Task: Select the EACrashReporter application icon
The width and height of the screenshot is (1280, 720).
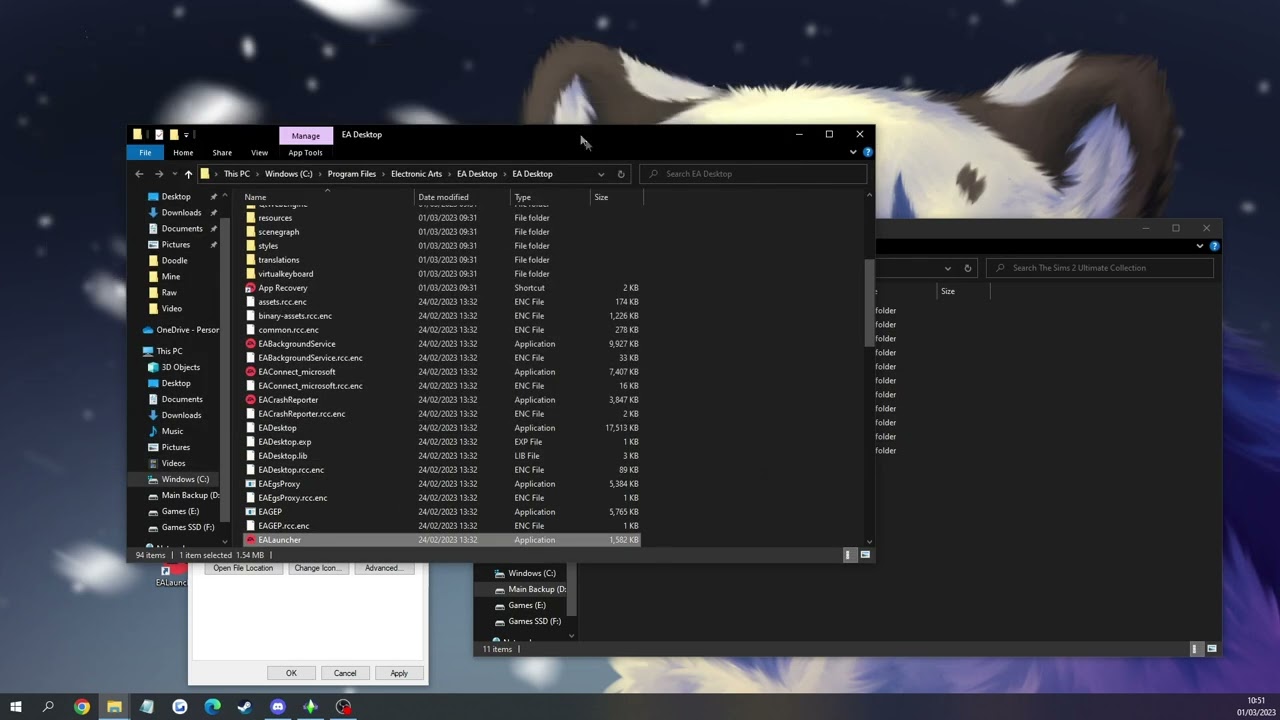Action: [x=251, y=400]
